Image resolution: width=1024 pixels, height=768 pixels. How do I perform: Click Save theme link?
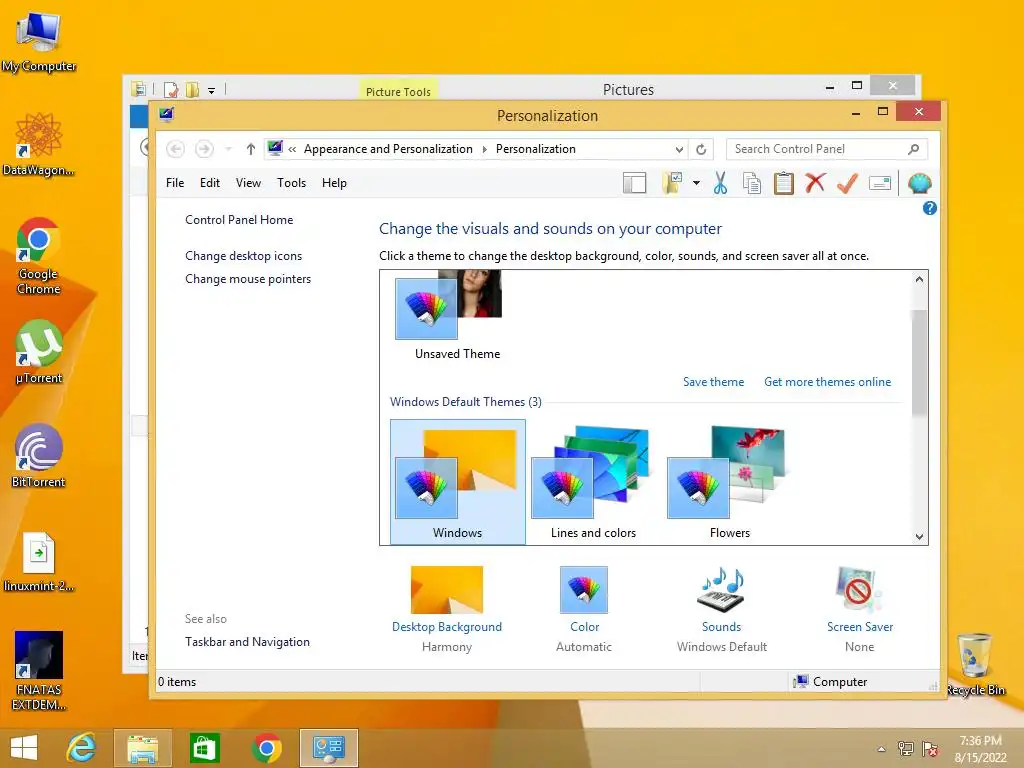(713, 381)
